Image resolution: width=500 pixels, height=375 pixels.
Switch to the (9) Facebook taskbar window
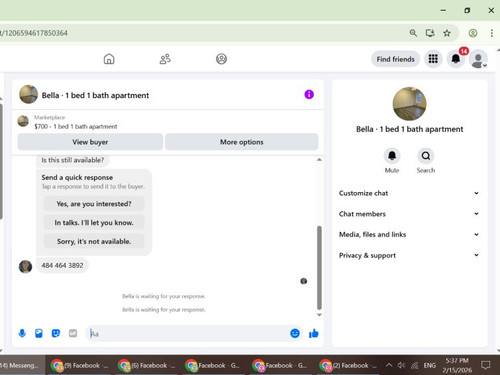click(79, 365)
